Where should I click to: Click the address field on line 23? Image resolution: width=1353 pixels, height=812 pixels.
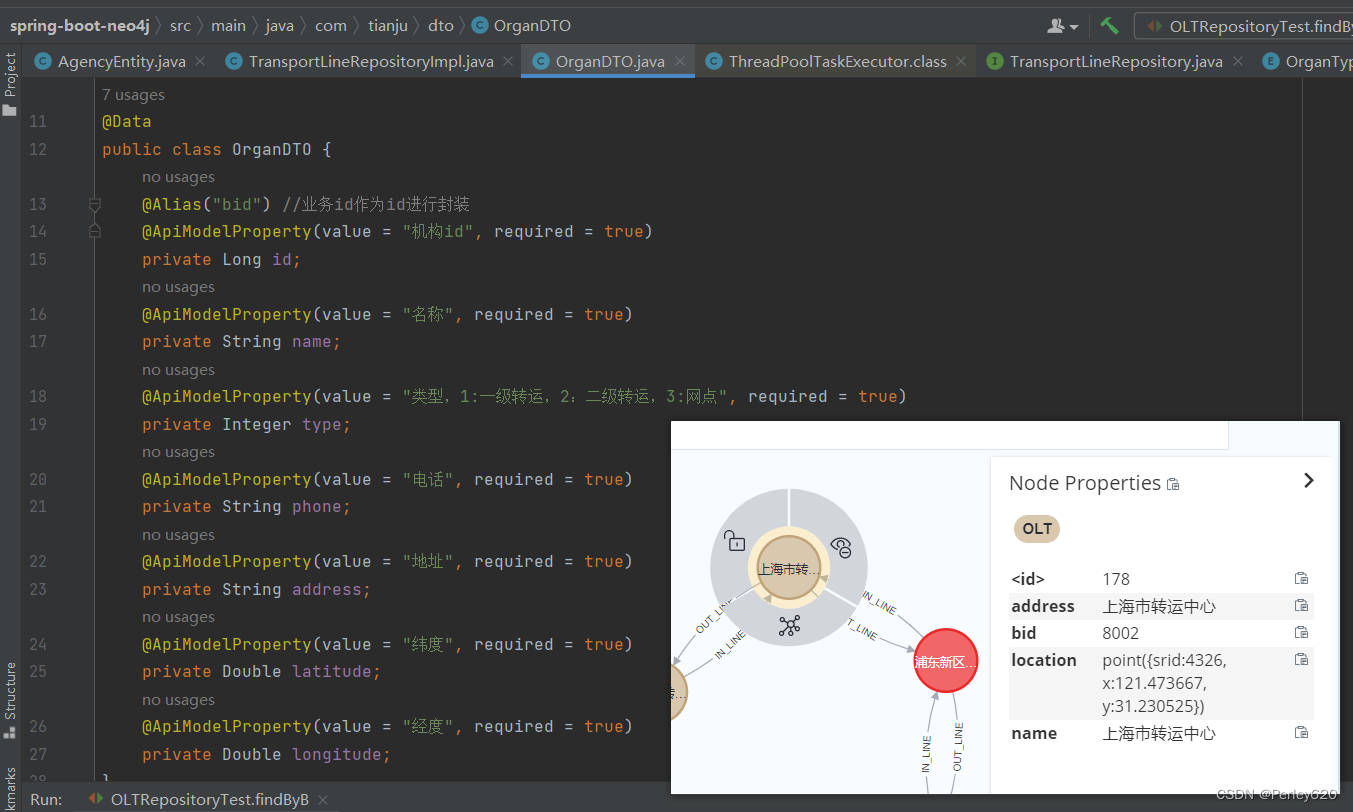pos(327,589)
